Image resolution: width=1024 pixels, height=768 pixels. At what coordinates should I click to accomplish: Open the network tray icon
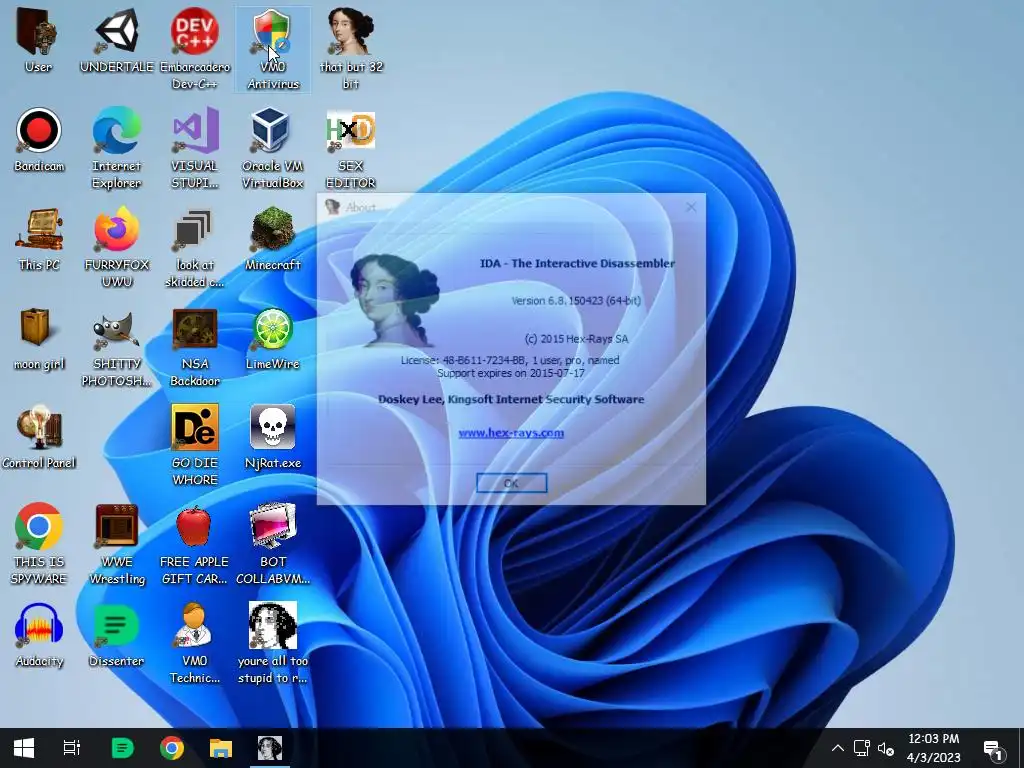[x=862, y=748]
